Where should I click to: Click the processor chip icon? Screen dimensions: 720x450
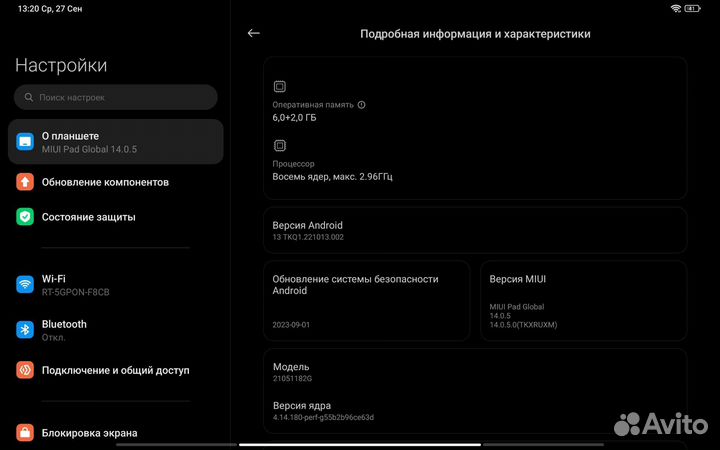click(280, 146)
